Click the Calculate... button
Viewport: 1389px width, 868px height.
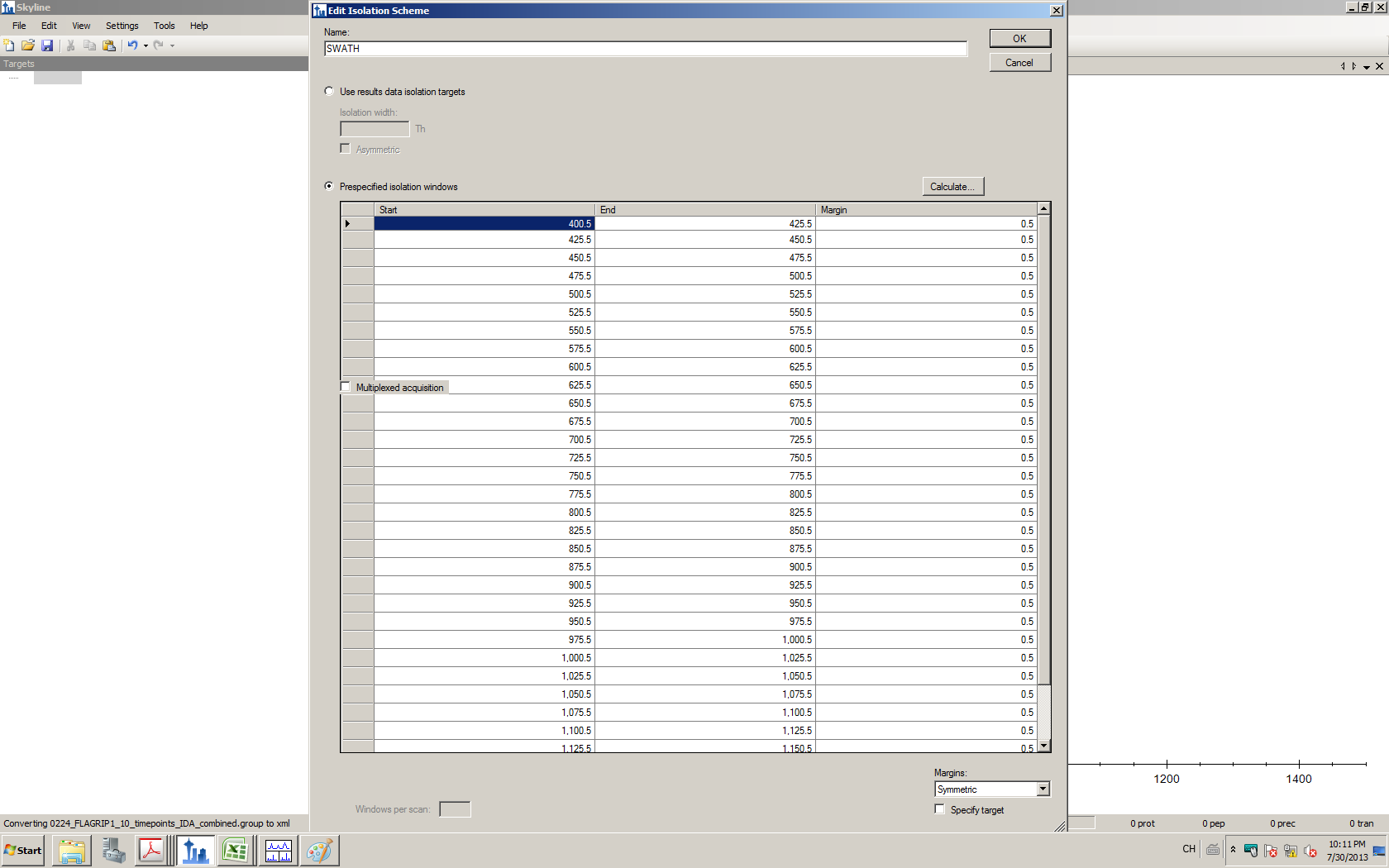coord(952,187)
